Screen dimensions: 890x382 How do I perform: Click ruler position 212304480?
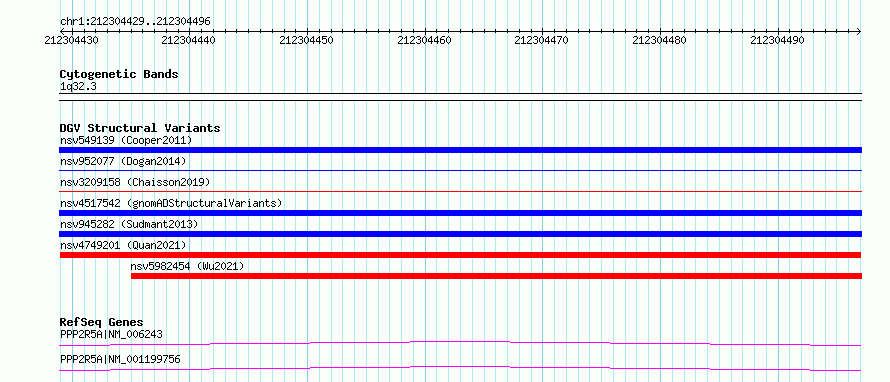[660, 40]
